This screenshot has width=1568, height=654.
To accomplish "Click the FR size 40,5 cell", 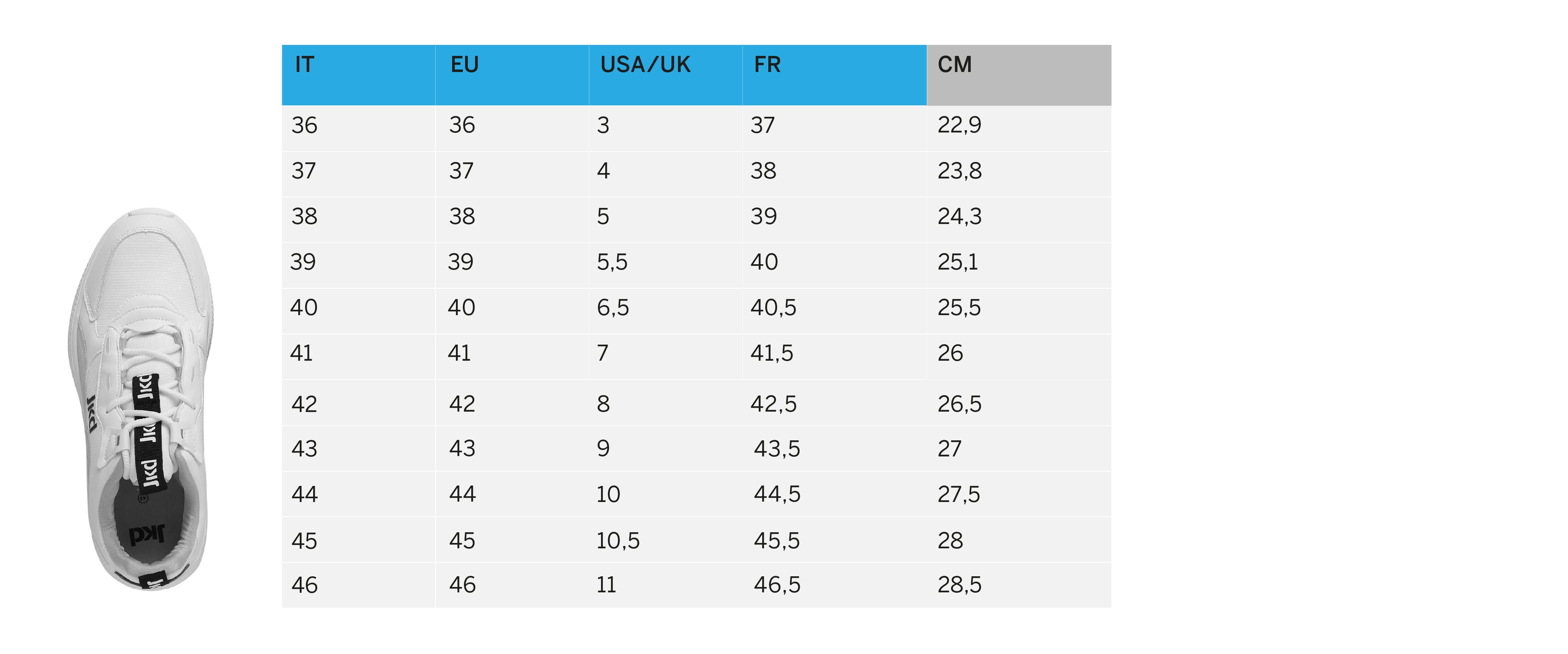I will (x=773, y=308).
